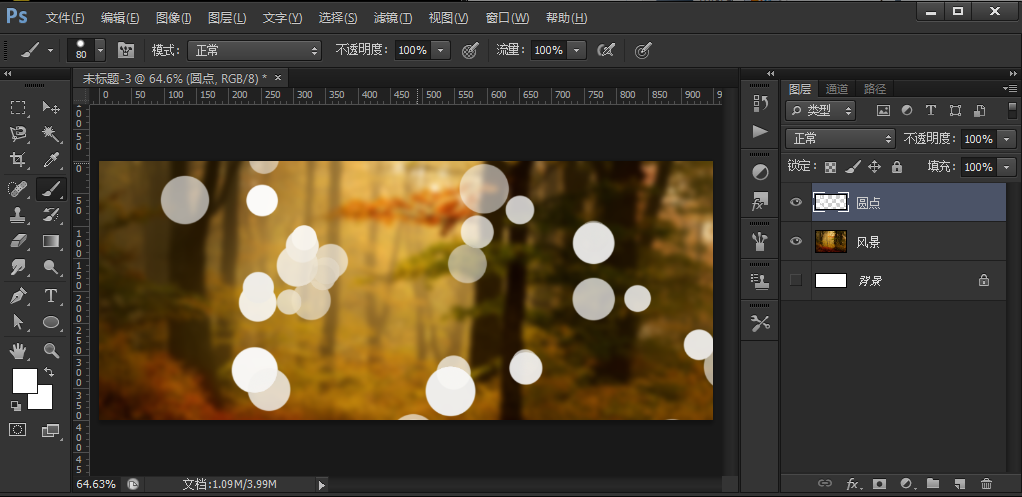Select the Dodge tool
Image resolution: width=1022 pixels, height=497 pixels.
pos(51,266)
